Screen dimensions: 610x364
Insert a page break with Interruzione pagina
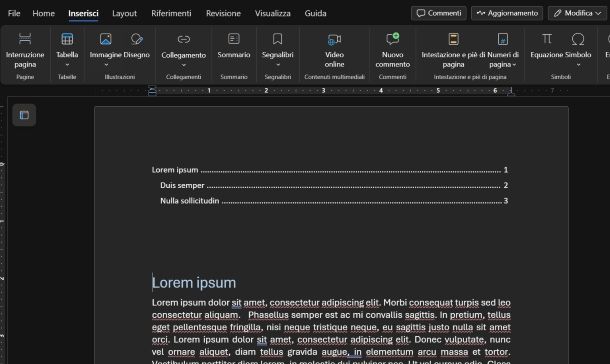click(x=25, y=50)
